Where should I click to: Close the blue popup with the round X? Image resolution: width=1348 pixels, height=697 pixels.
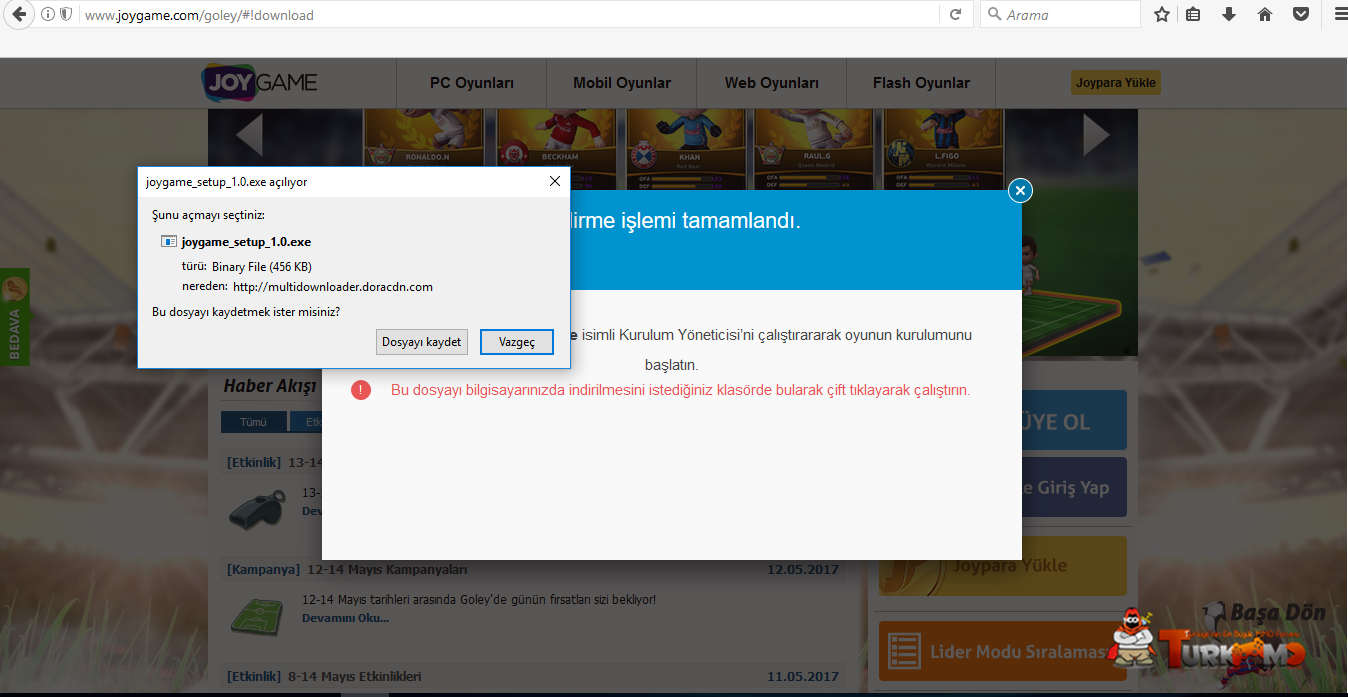1020,190
